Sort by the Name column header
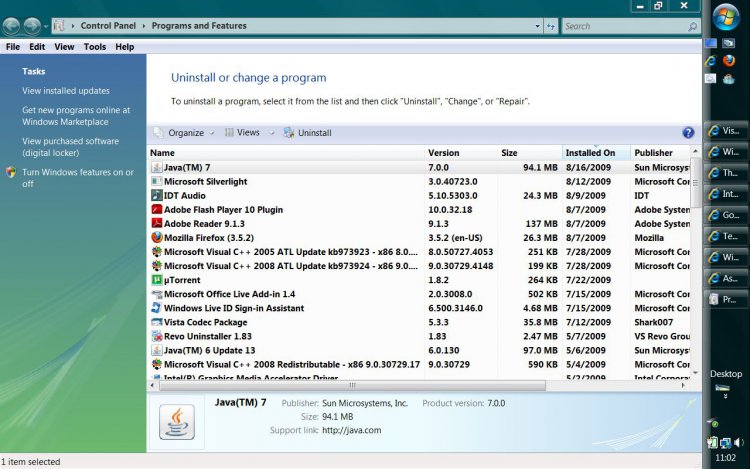 tap(286, 153)
